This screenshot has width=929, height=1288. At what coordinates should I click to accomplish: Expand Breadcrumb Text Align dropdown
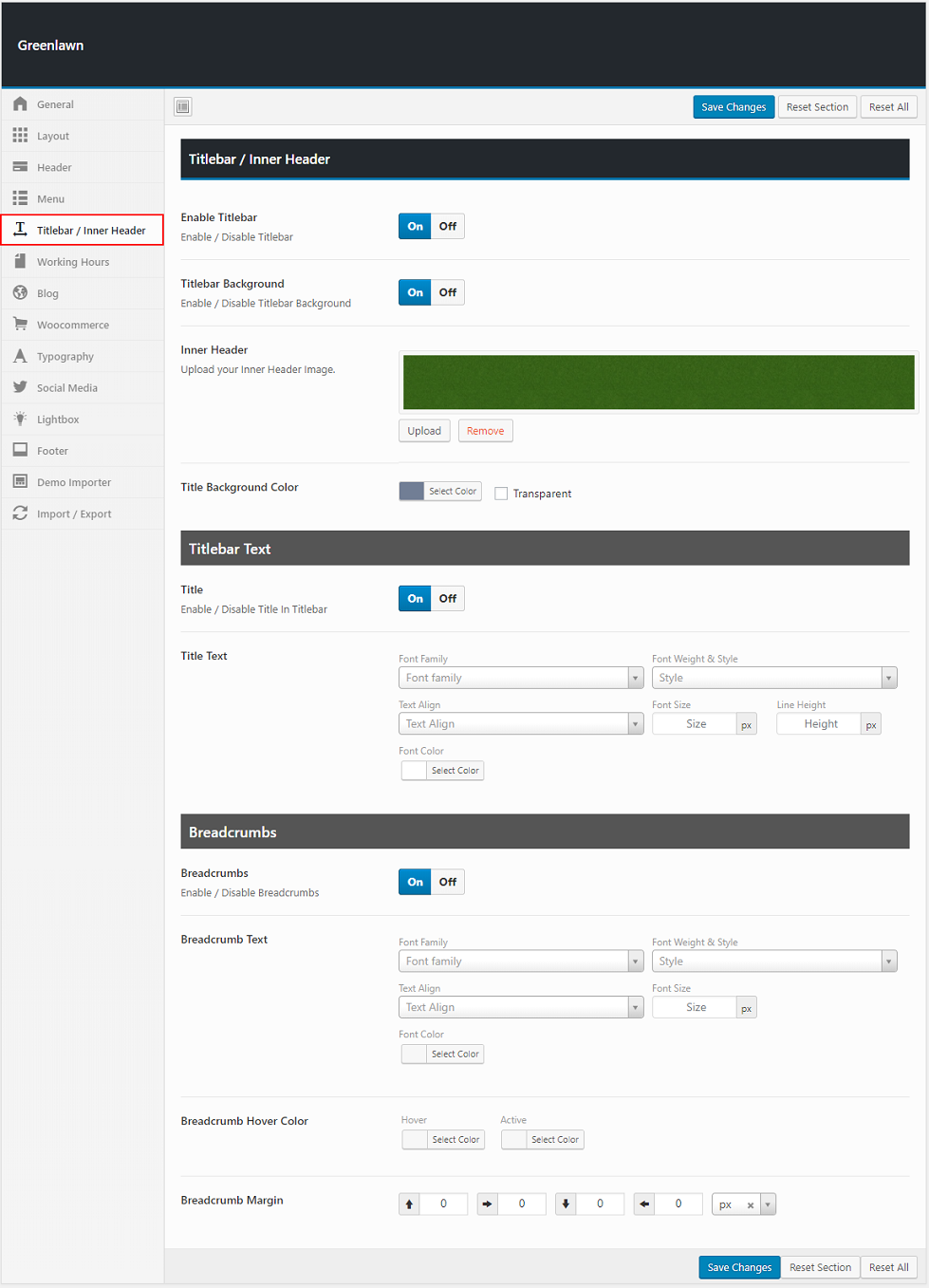(x=520, y=1007)
